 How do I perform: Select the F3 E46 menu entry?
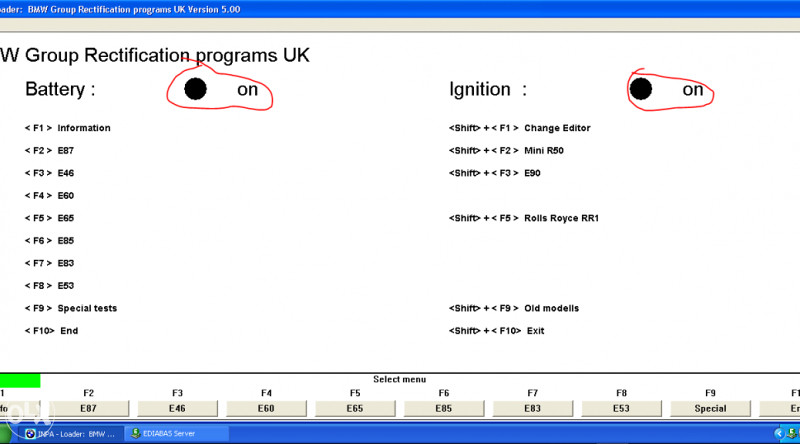[49, 173]
